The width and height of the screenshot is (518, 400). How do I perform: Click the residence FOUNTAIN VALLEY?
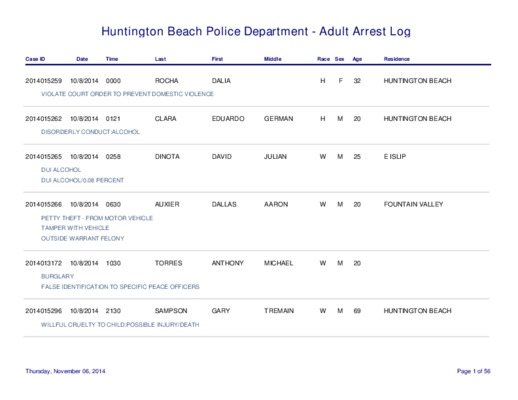tap(413, 204)
